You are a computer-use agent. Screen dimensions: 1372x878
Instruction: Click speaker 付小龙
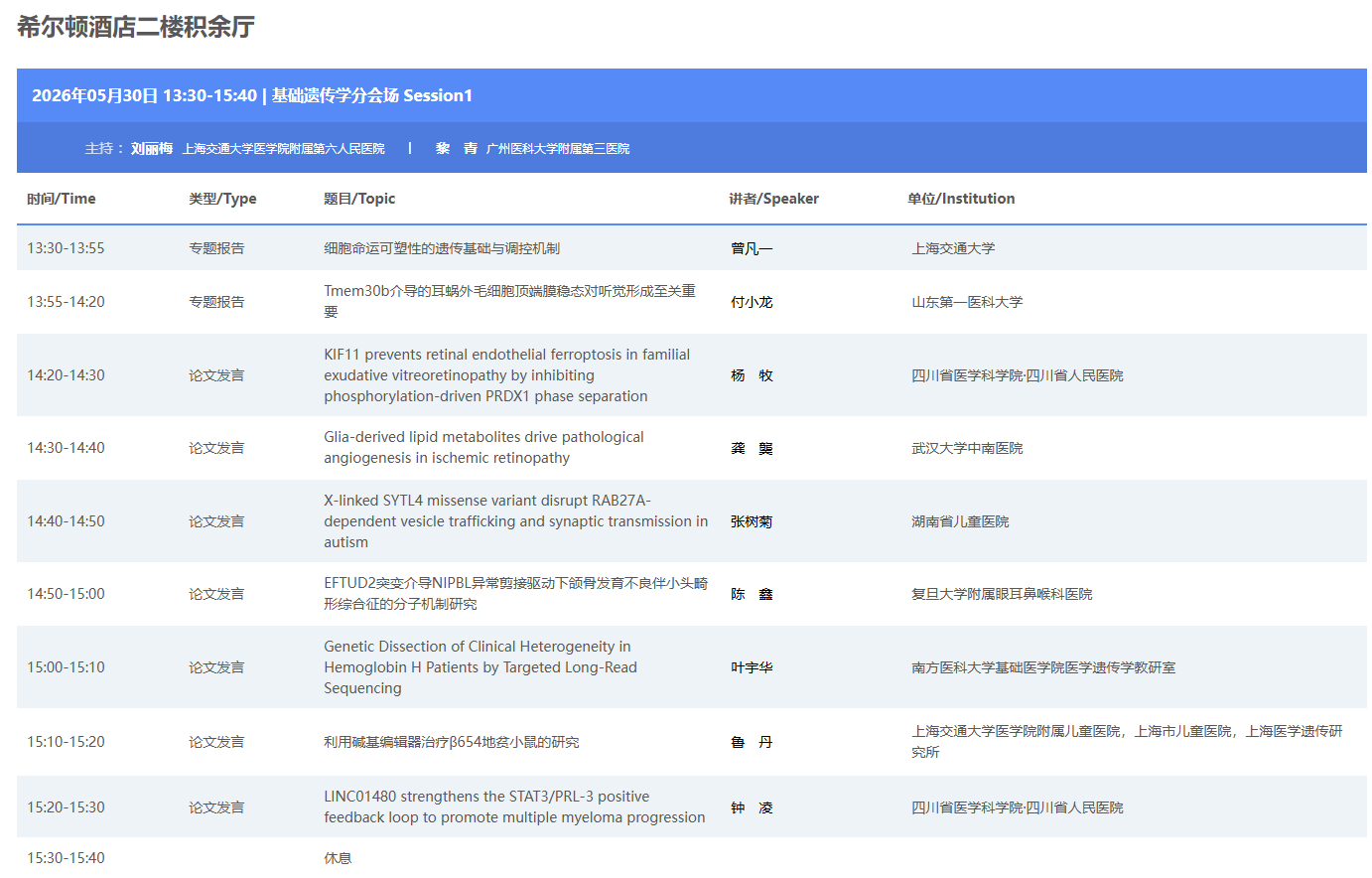(x=752, y=302)
